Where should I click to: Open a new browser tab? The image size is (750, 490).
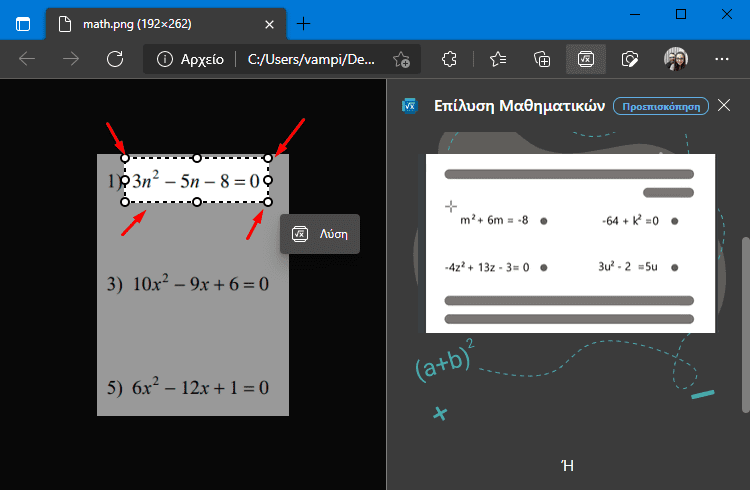(x=303, y=23)
